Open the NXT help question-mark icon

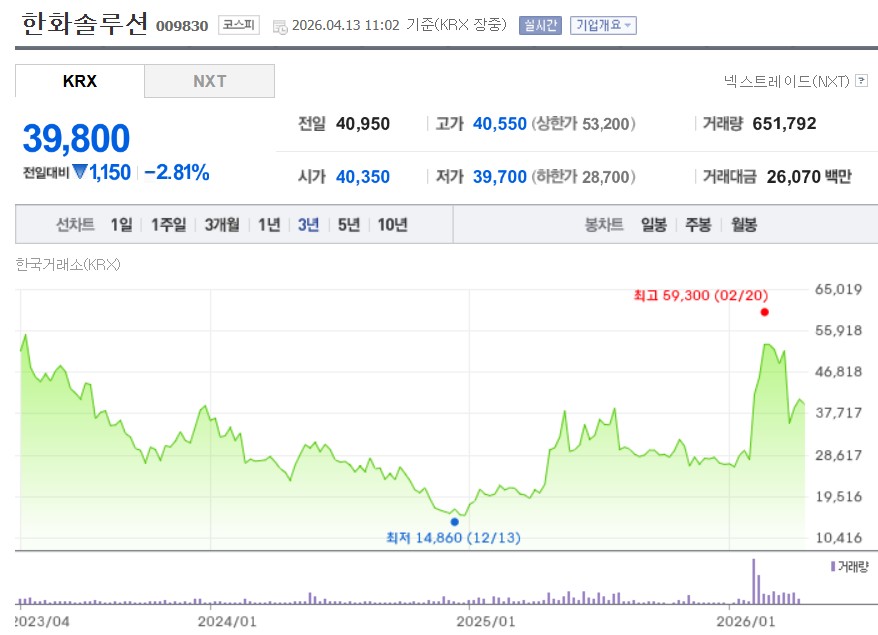[862, 81]
